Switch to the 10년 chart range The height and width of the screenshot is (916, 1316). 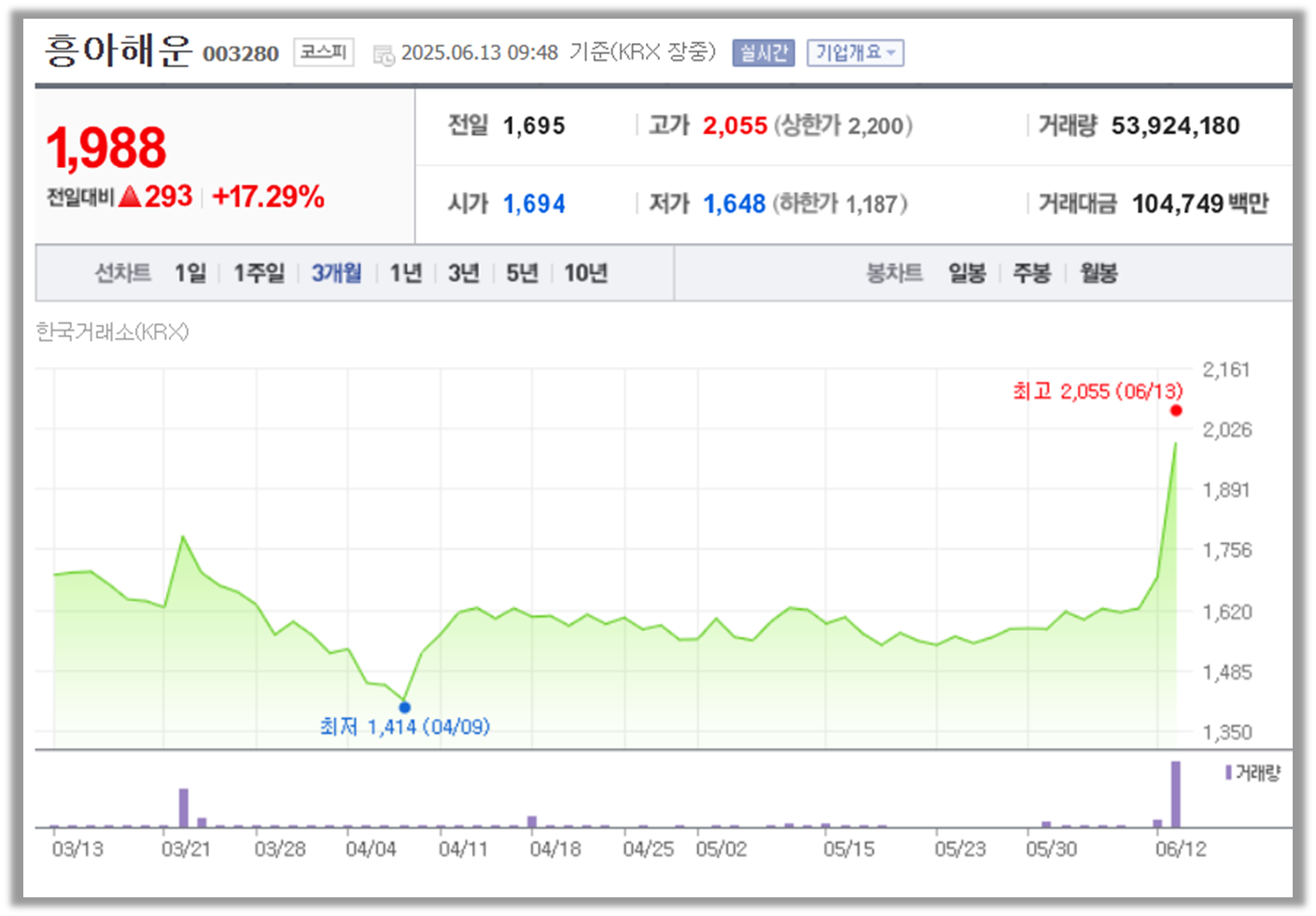point(586,273)
